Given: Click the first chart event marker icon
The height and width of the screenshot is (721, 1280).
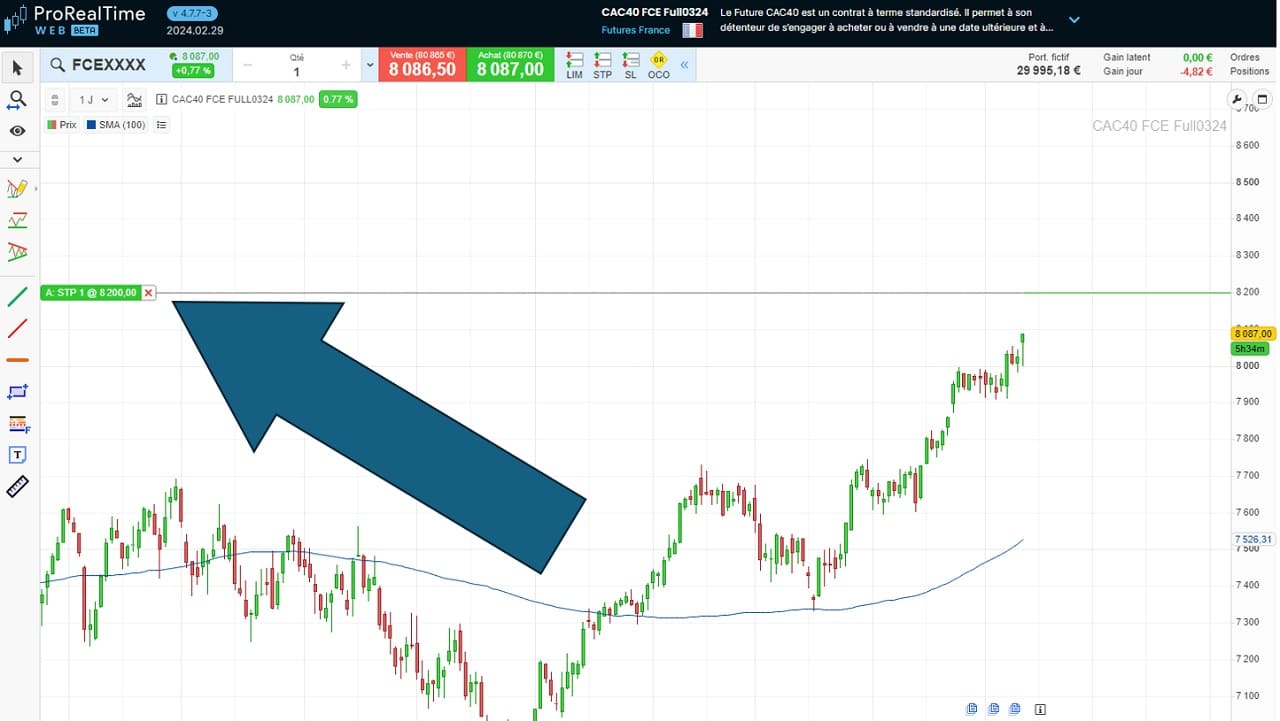Looking at the screenshot, I should click(972, 709).
